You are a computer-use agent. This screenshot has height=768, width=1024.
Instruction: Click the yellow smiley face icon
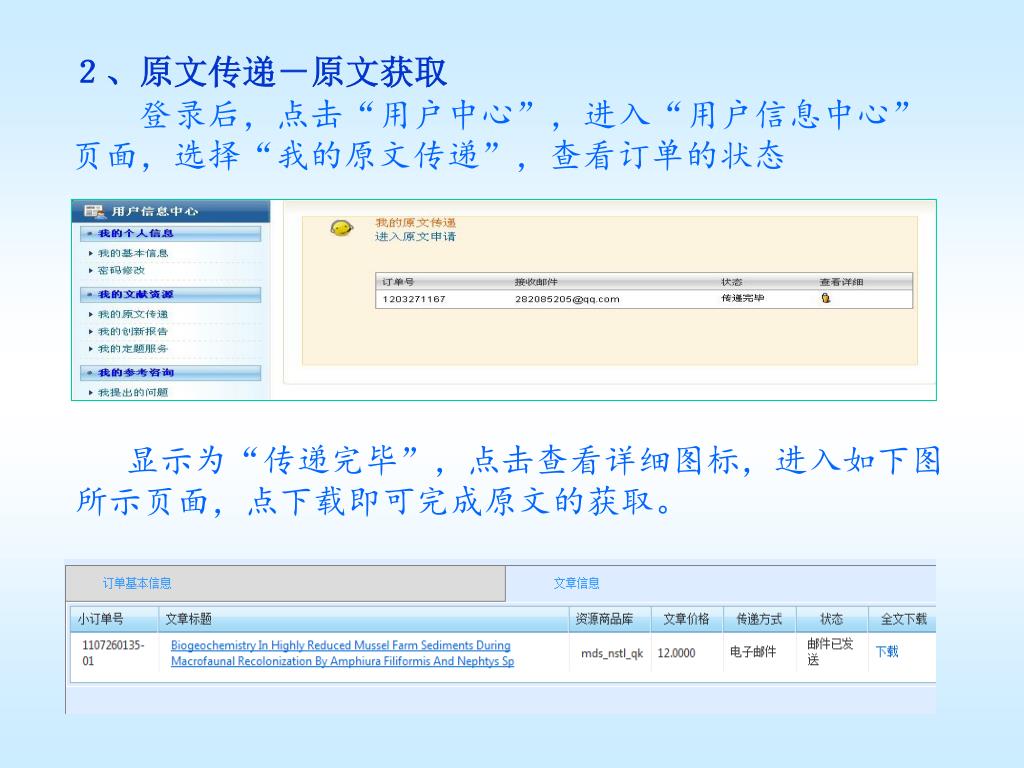click(x=342, y=228)
